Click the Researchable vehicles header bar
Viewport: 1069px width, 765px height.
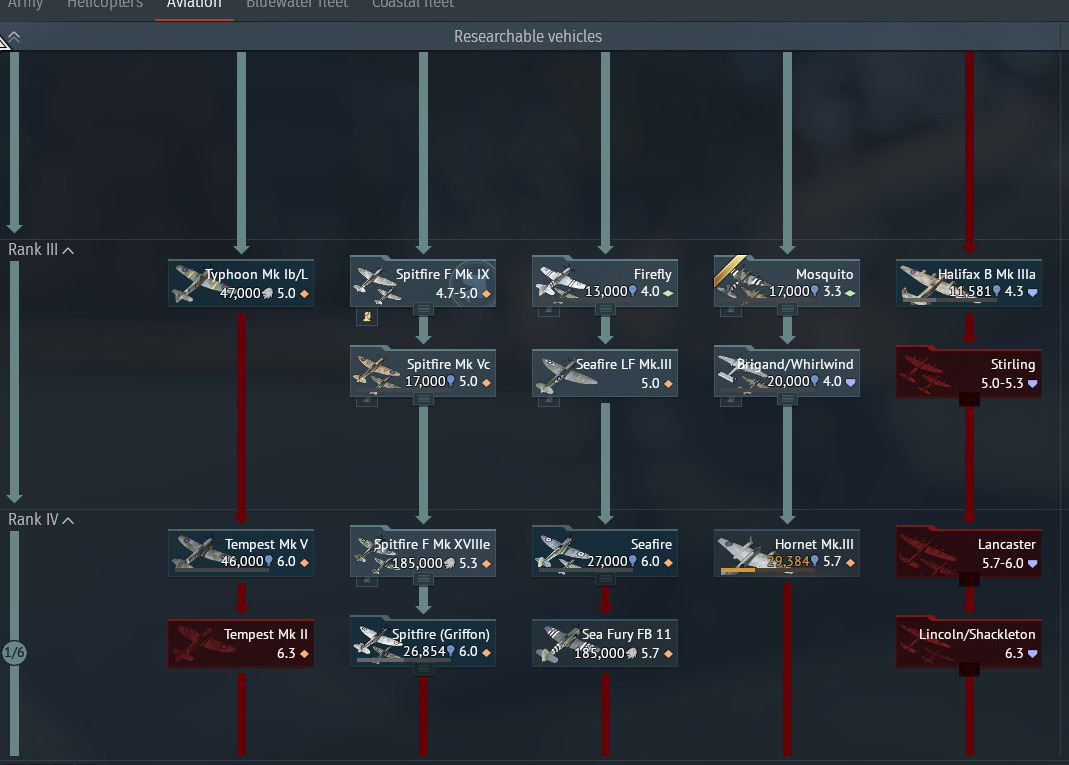[x=530, y=36]
